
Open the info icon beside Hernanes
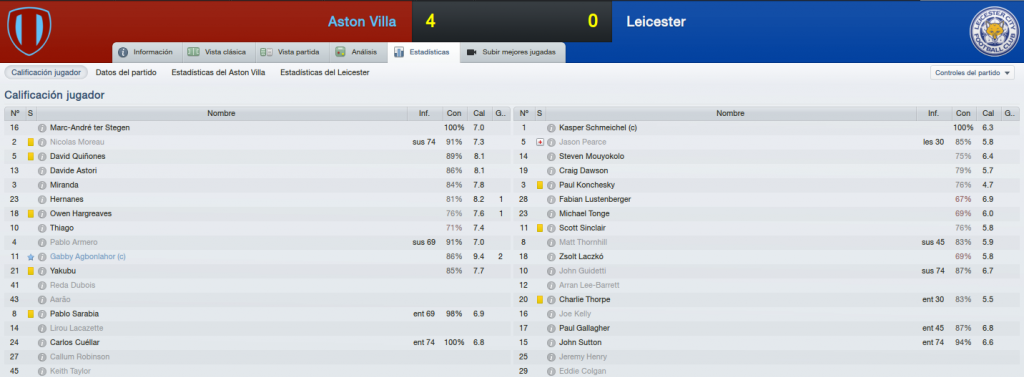[x=42, y=199]
